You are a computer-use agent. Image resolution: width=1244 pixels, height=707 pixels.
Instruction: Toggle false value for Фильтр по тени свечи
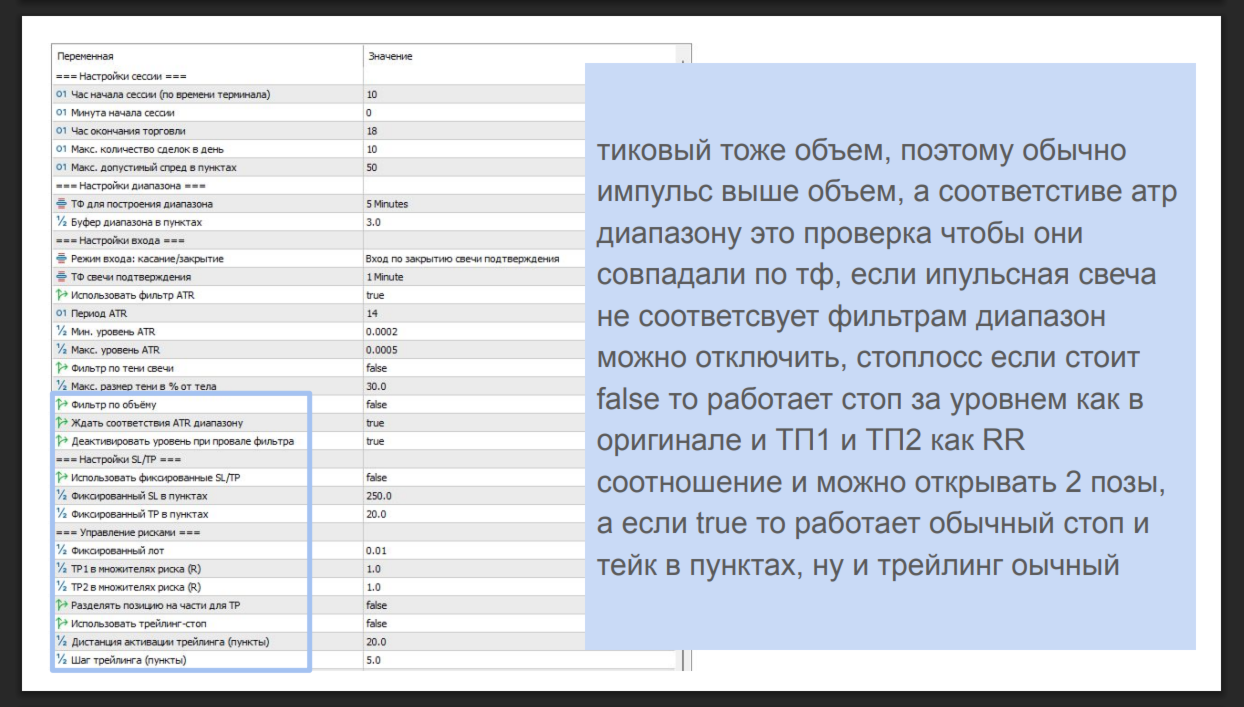[473, 368]
